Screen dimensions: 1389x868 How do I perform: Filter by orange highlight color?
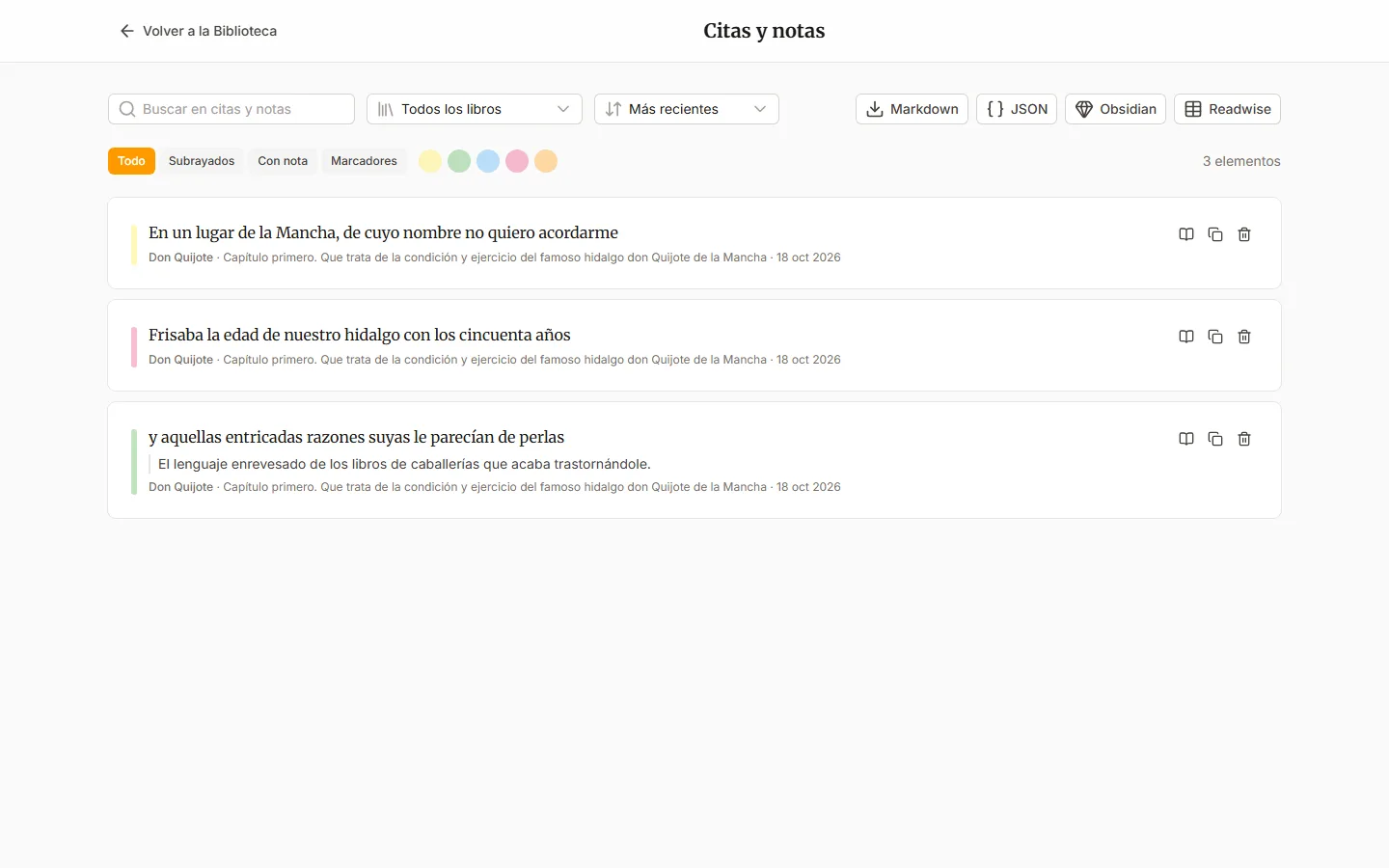[x=546, y=161]
